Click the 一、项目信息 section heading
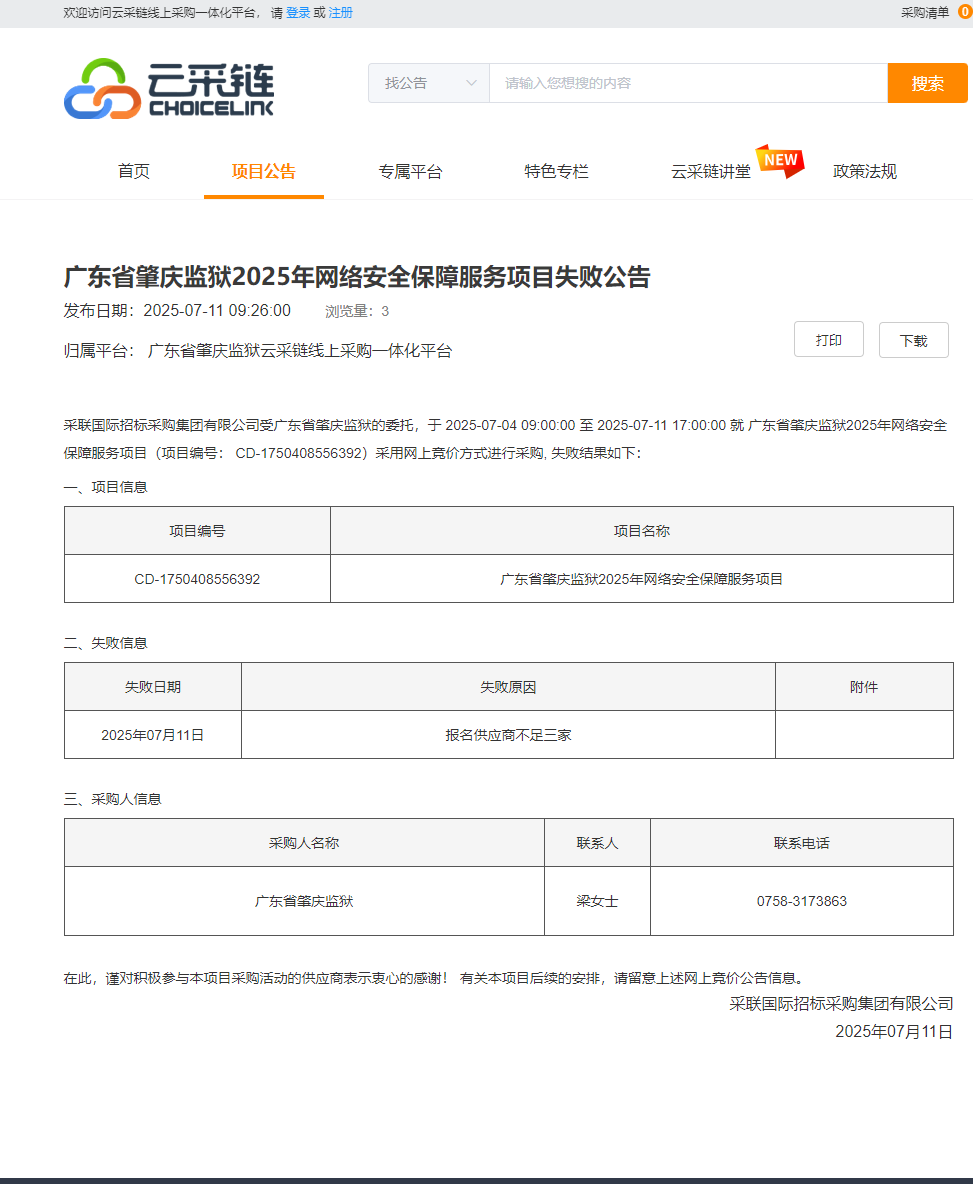The width and height of the screenshot is (973, 1184). click(106, 487)
